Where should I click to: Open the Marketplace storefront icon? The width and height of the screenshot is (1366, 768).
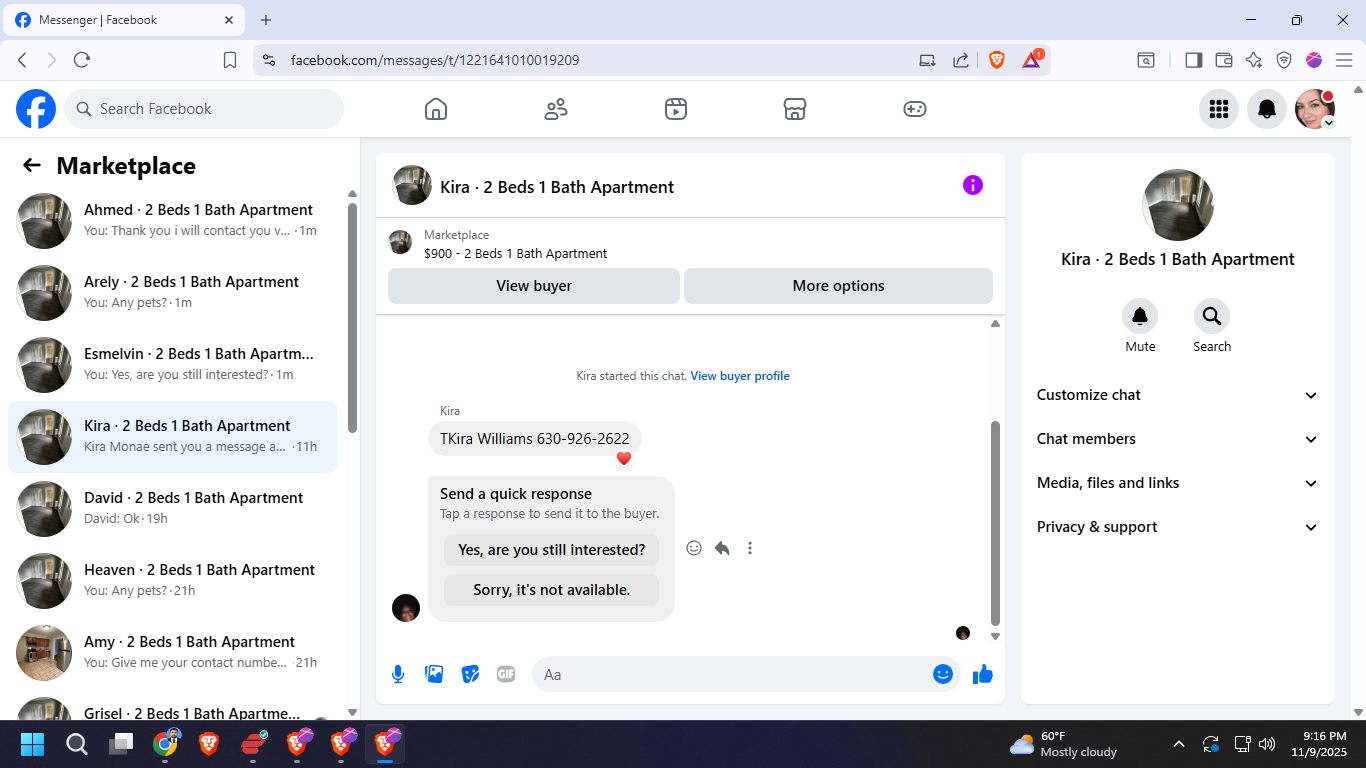coord(795,109)
